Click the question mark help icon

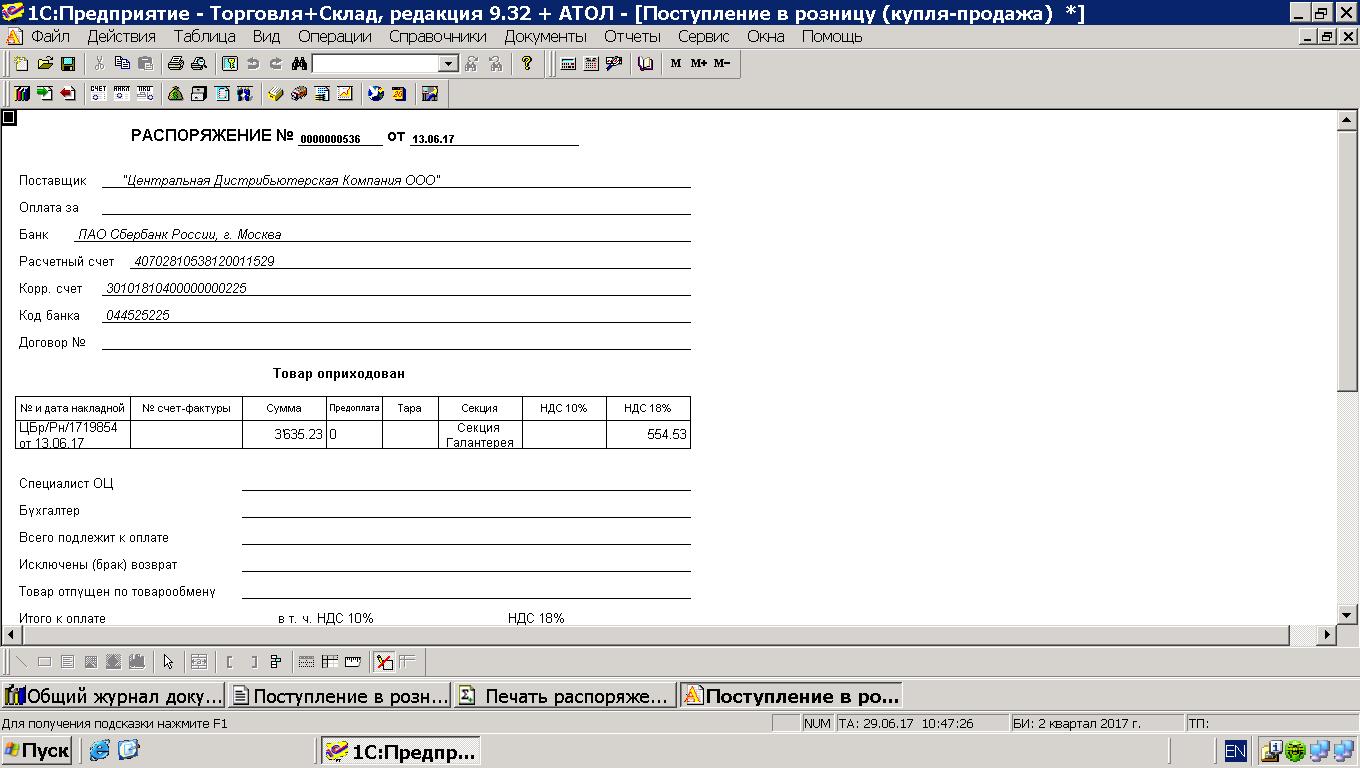pos(527,64)
